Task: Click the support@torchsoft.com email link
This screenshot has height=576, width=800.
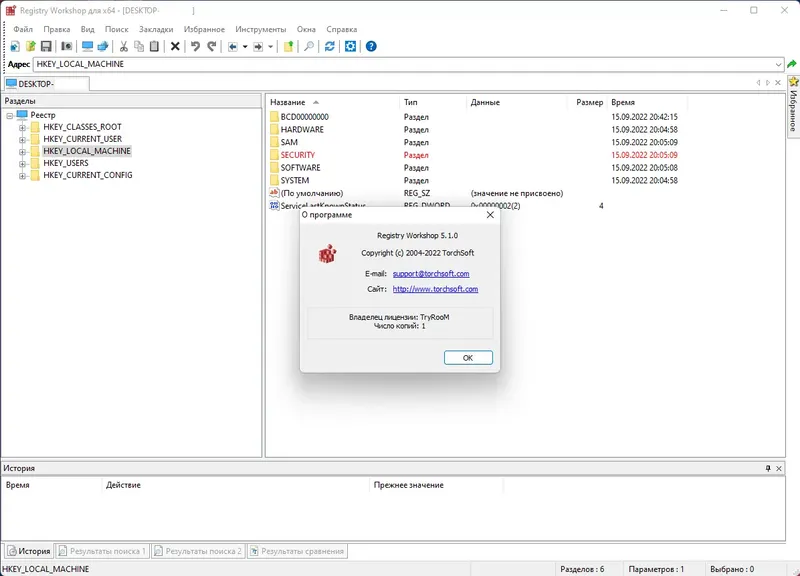Action: point(431,275)
